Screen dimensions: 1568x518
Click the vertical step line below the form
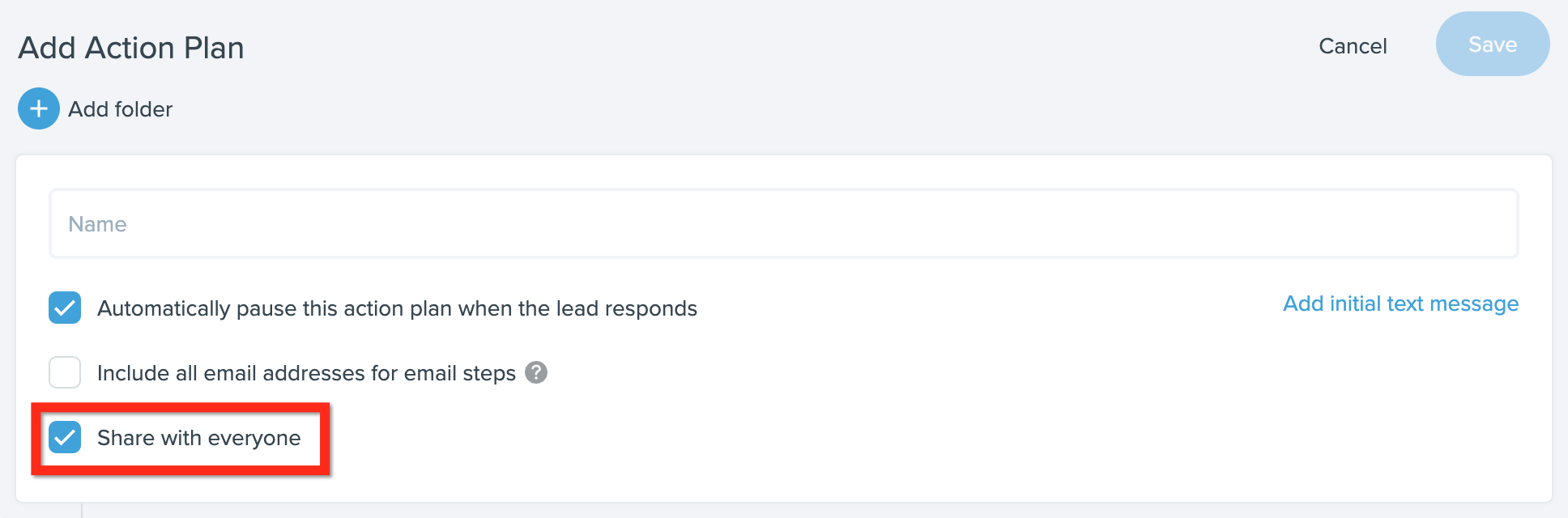point(82,510)
